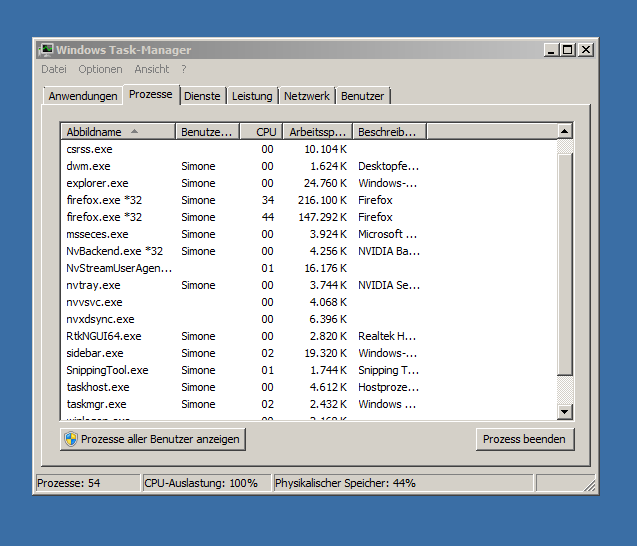Click the Realtek H... description cell
This screenshot has width=637, height=546.
point(387,336)
